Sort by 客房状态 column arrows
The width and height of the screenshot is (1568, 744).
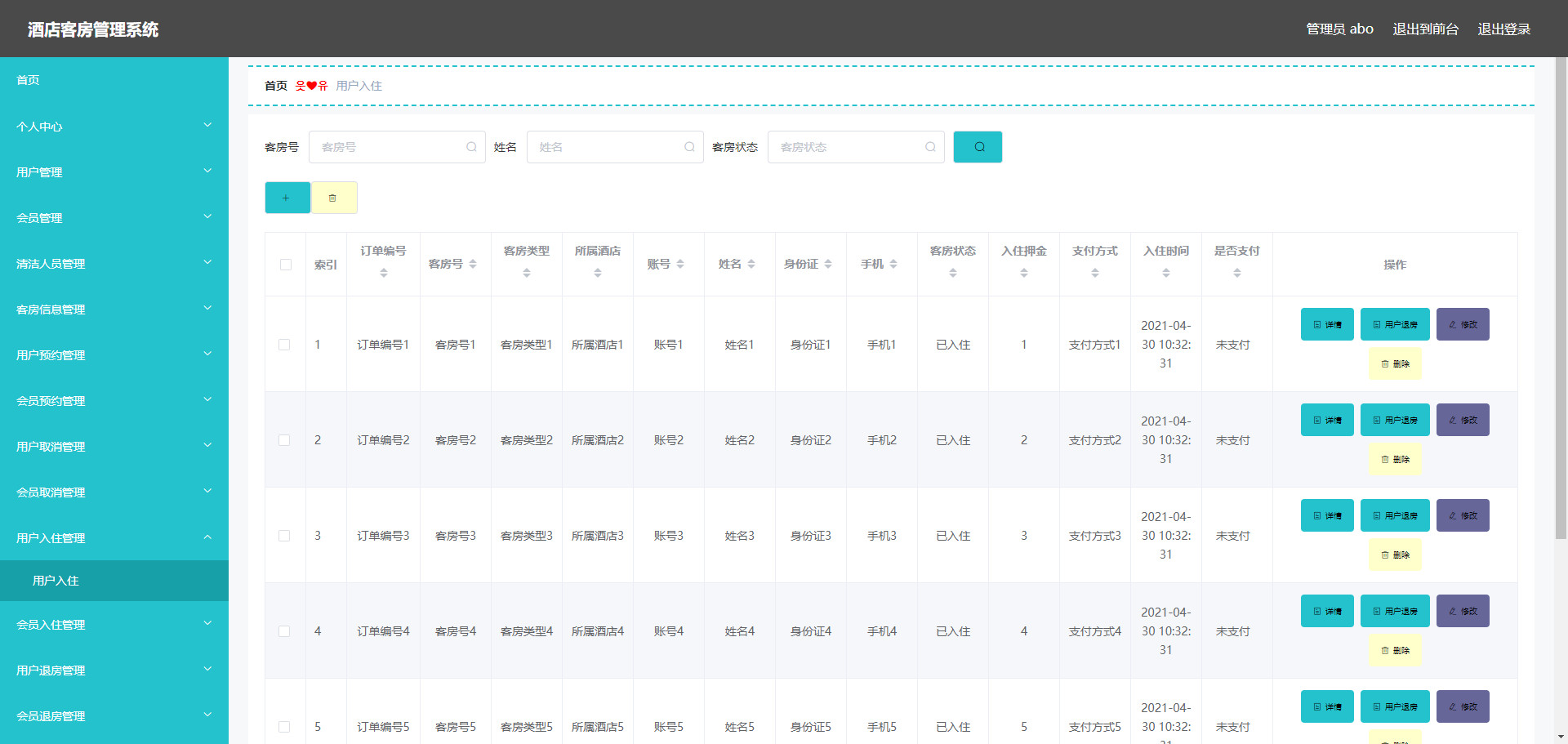tap(953, 273)
